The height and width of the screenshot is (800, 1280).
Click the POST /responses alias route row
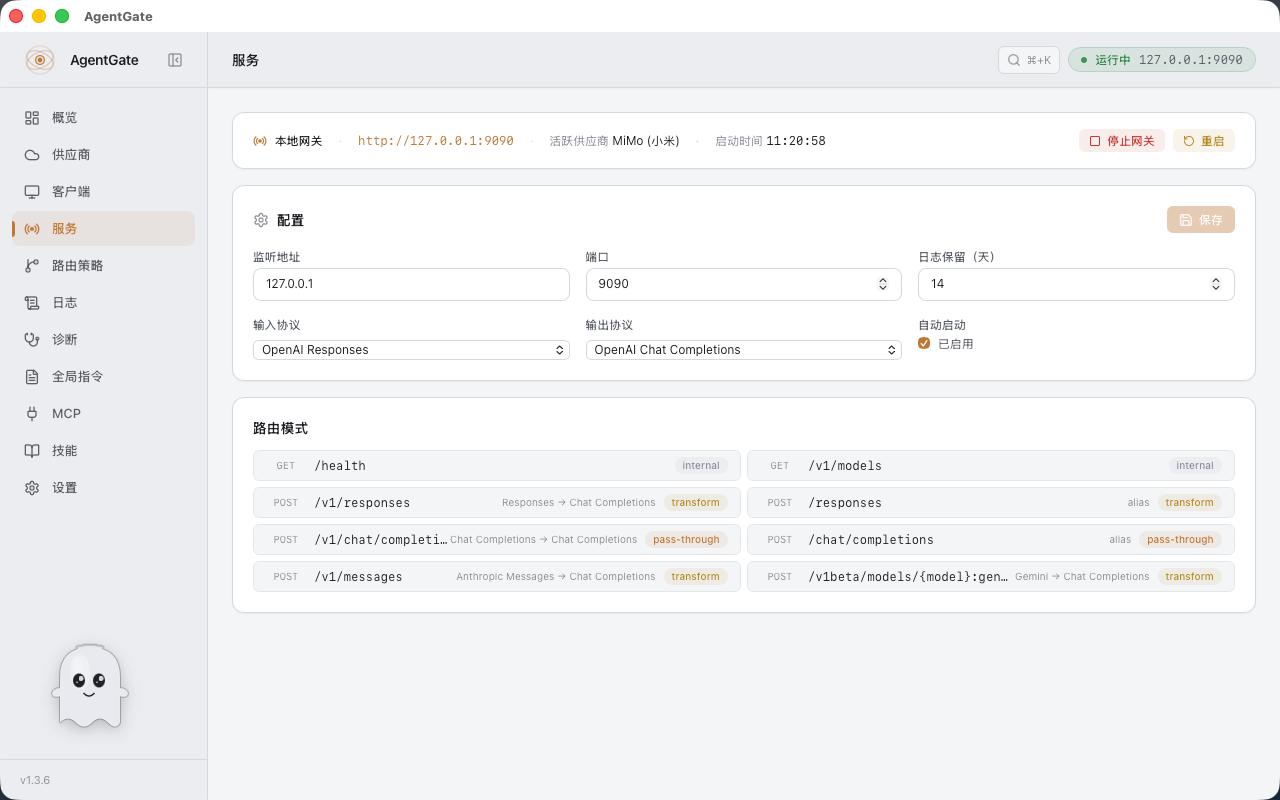tap(991, 503)
